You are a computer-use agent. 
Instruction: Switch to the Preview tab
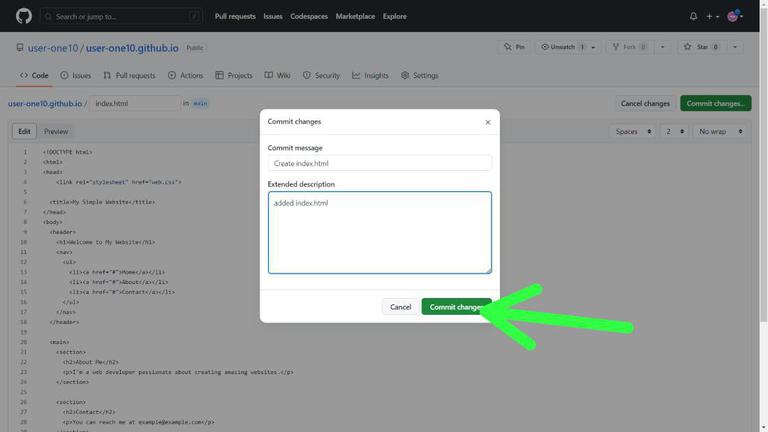pos(56,131)
